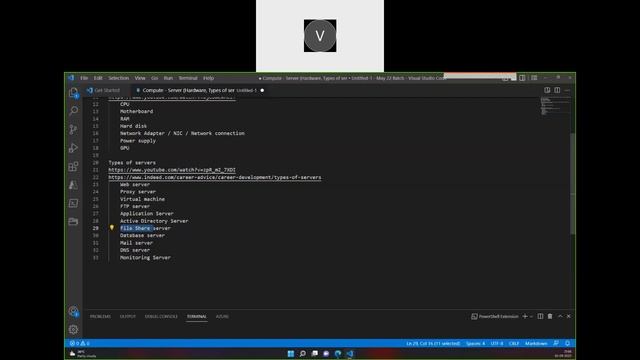
Task: Click the VS Code taskbar icon
Action: coord(350,353)
